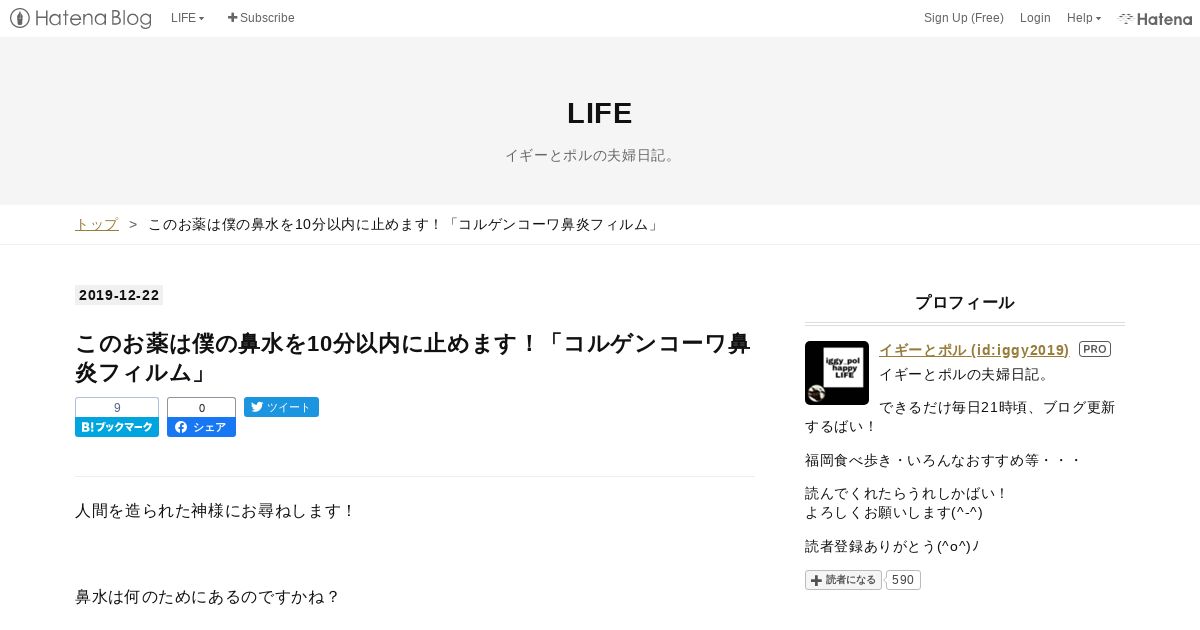Image resolution: width=1200 pixels, height=630 pixels.
Task: Select text 人間を造られた神様にお尋ねします！
Action: [x=215, y=511]
